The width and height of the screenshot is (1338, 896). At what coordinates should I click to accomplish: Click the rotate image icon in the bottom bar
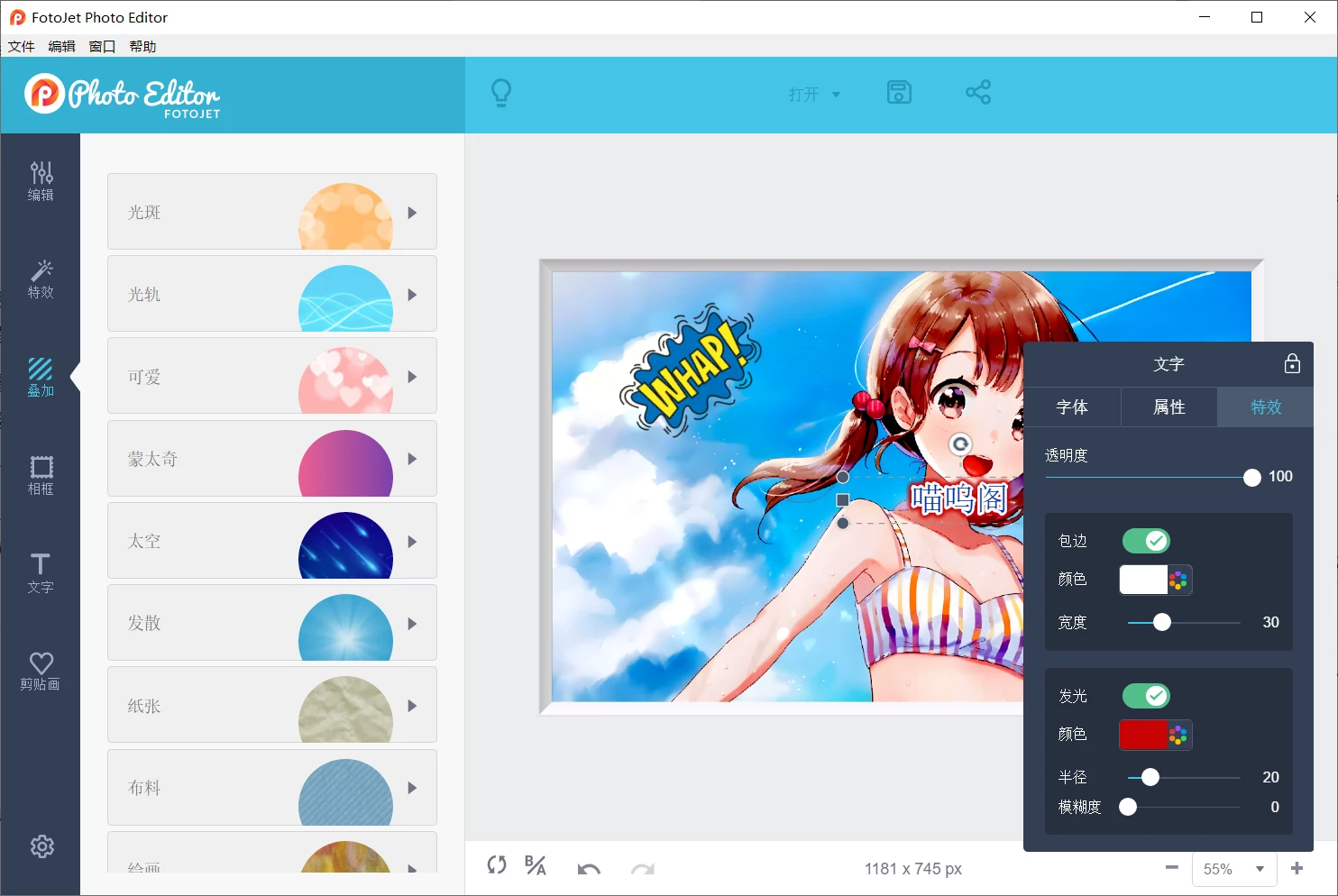[497, 865]
